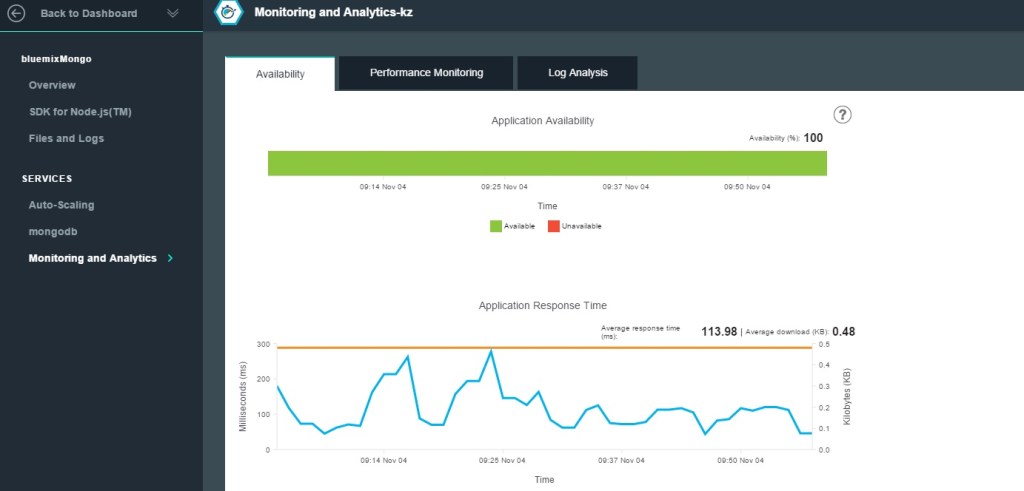Click the red Unavailable legend swatch
The image size is (1024, 491).
coord(553,226)
